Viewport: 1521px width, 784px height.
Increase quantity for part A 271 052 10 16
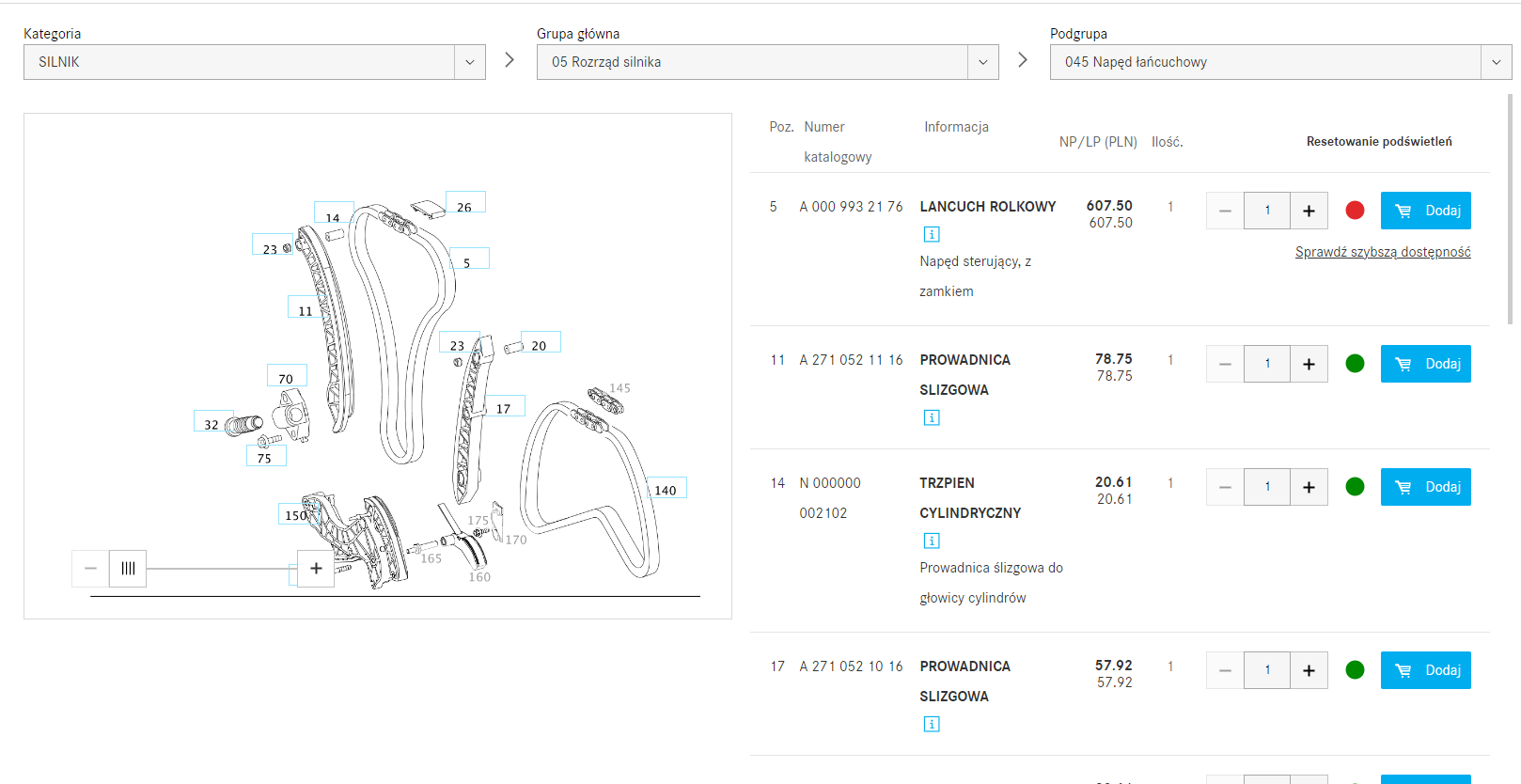coord(1309,670)
